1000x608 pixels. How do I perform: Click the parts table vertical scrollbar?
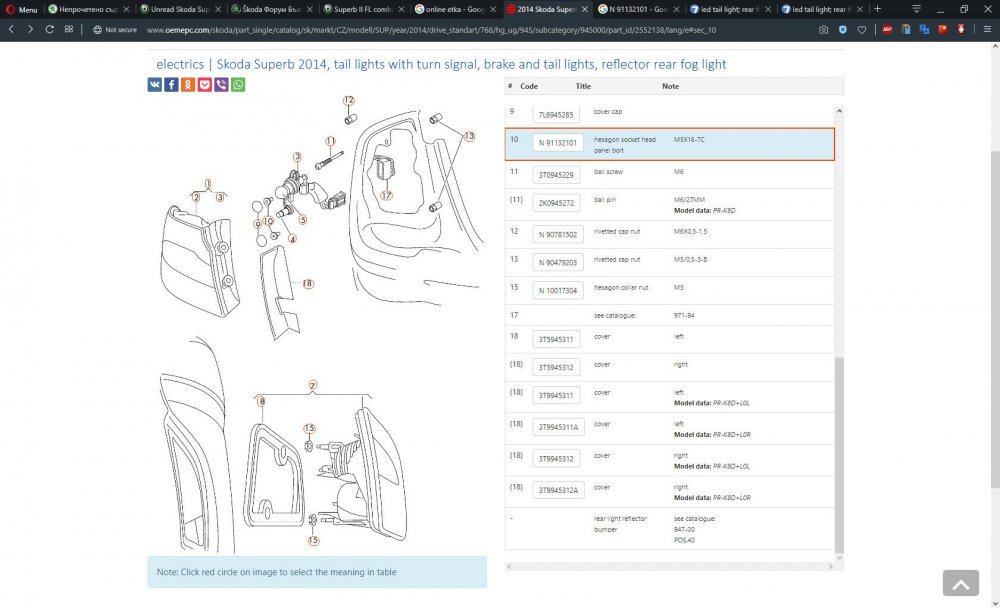[x=839, y=455]
